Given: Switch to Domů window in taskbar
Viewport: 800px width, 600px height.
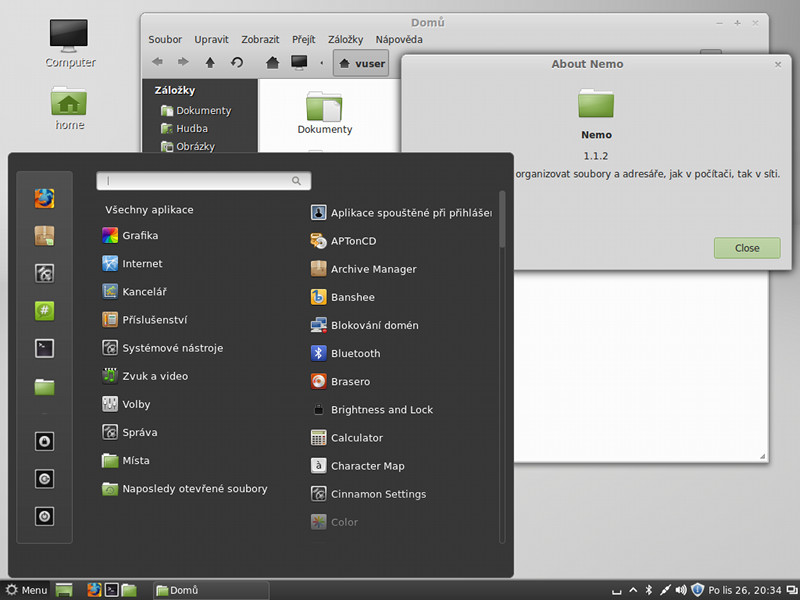Looking at the screenshot, I should [211, 590].
